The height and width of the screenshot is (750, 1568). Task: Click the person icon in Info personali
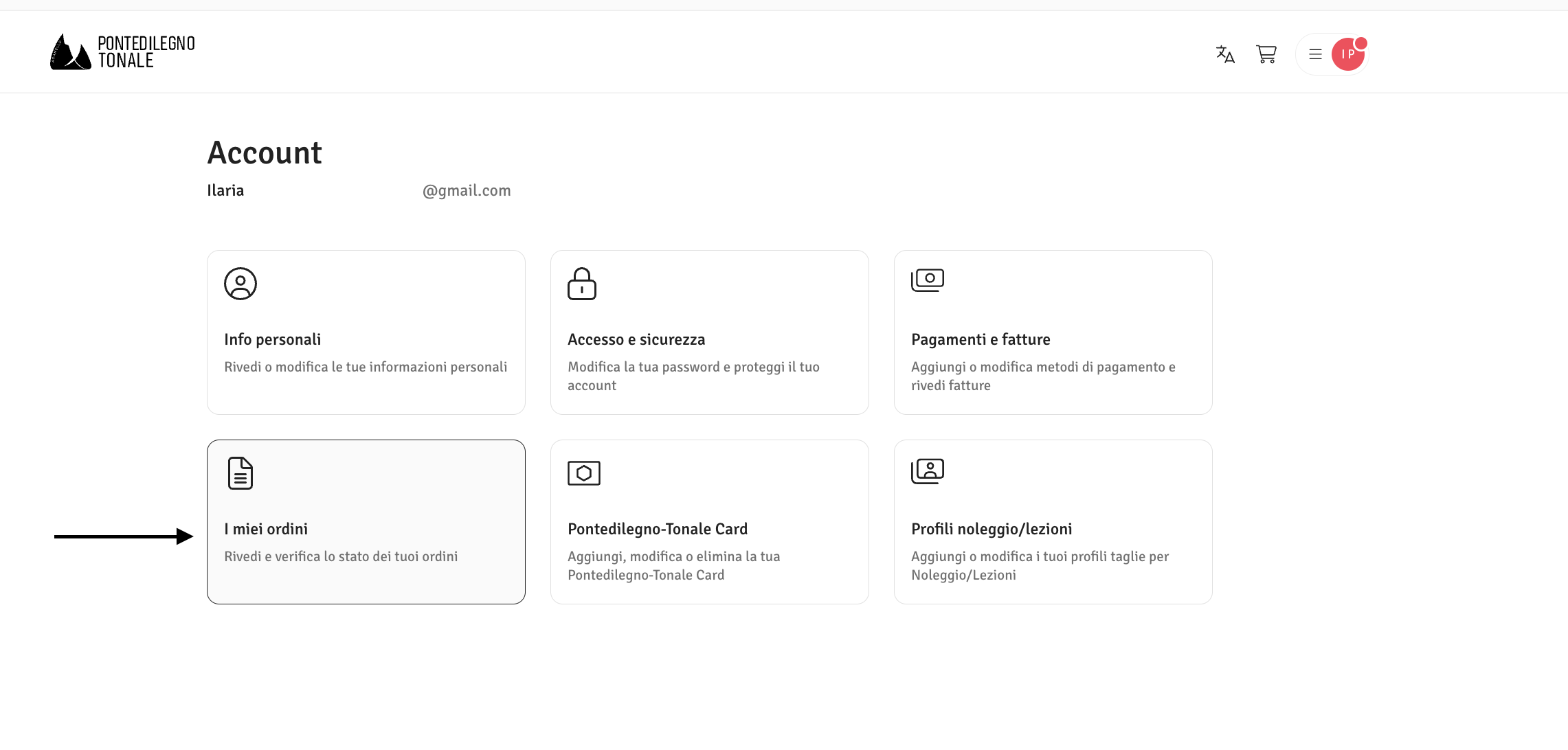coord(240,284)
